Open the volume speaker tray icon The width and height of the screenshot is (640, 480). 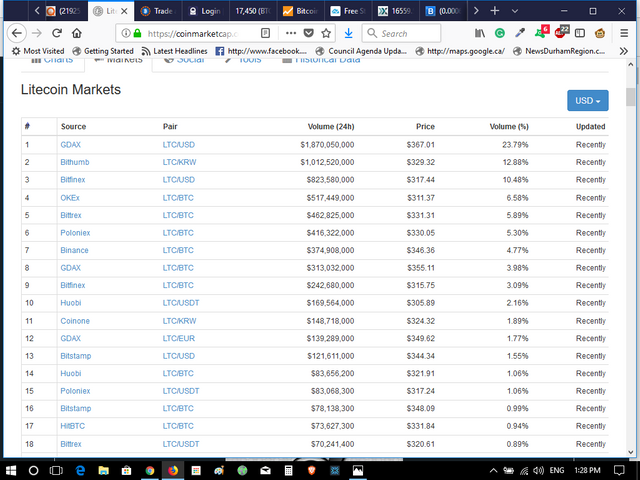[538, 471]
